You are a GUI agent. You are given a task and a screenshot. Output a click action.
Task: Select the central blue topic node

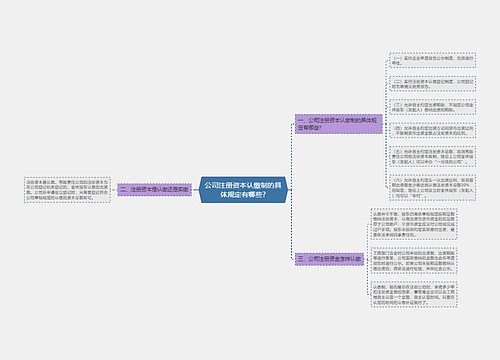point(243,190)
